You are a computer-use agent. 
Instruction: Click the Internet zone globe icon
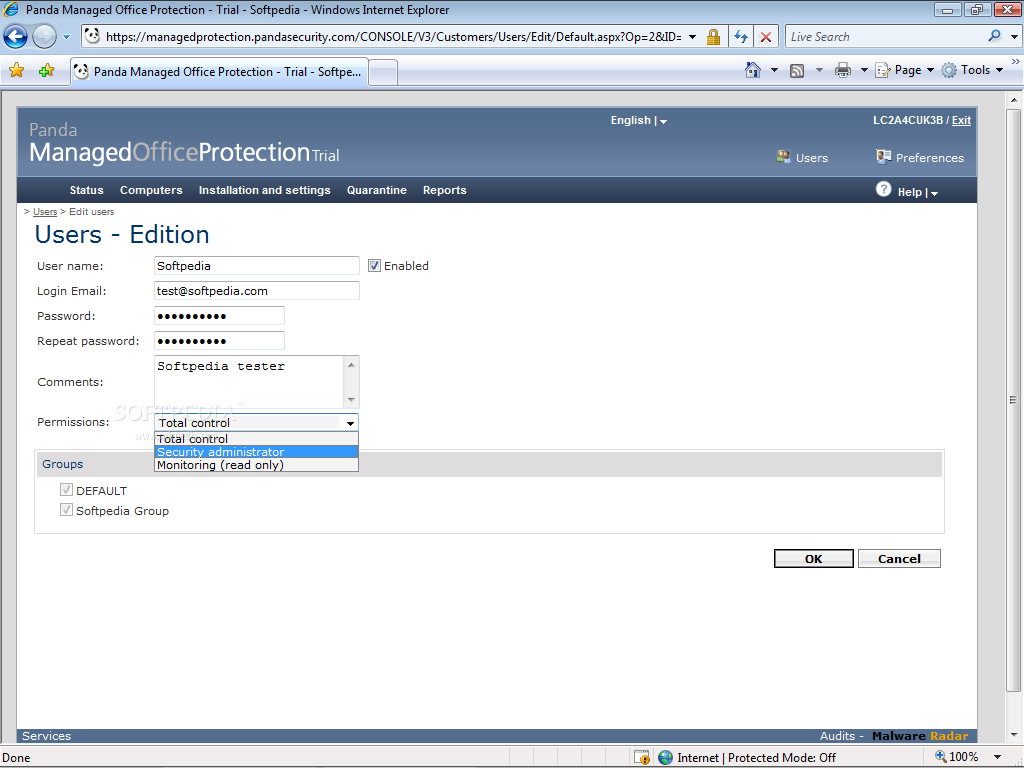point(665,758)
